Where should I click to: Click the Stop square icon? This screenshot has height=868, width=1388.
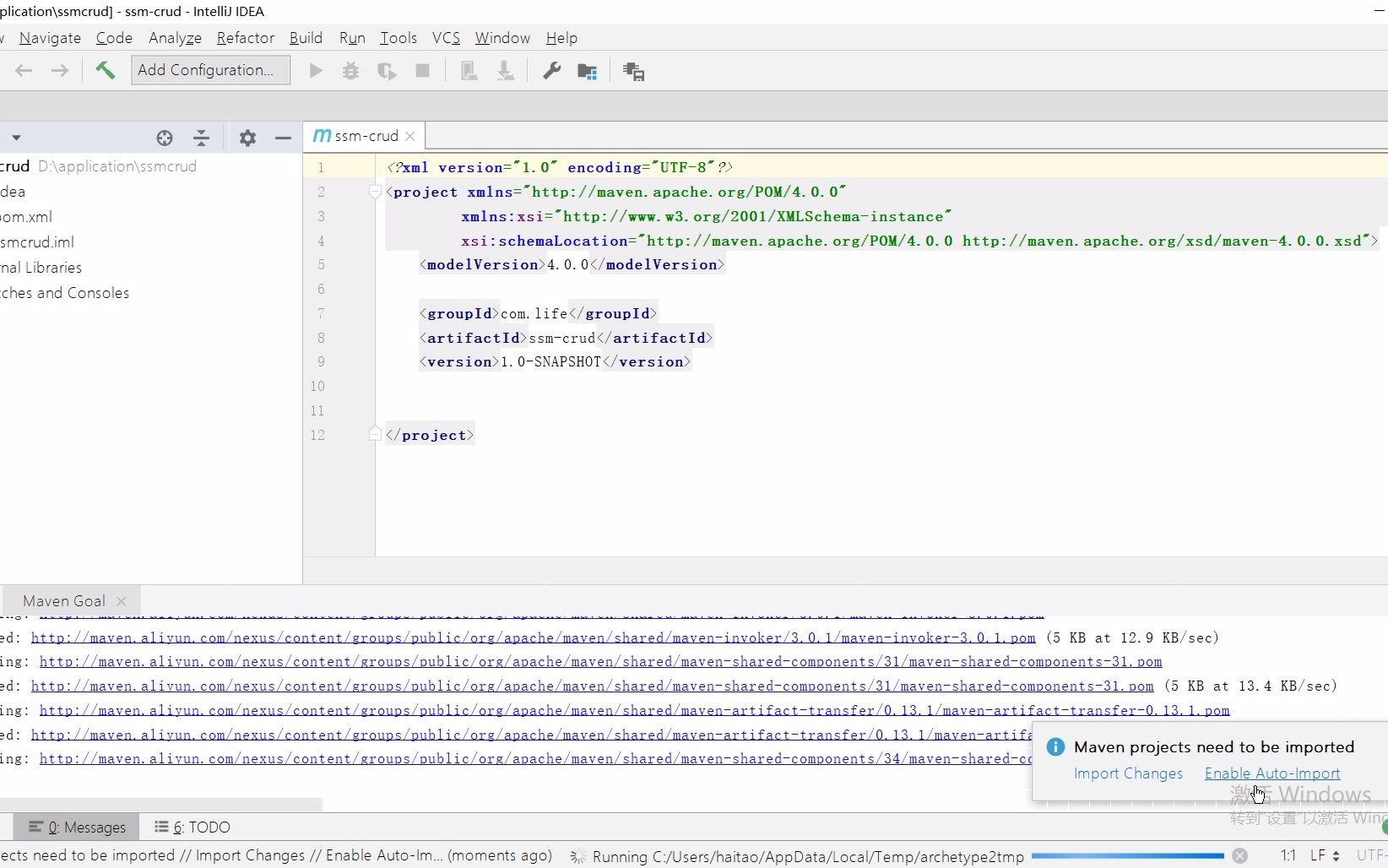tap(423, 71)
